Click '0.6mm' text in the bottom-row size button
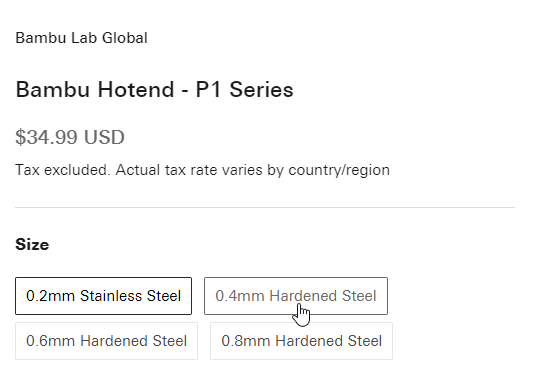538x373 pixels. 50,341
